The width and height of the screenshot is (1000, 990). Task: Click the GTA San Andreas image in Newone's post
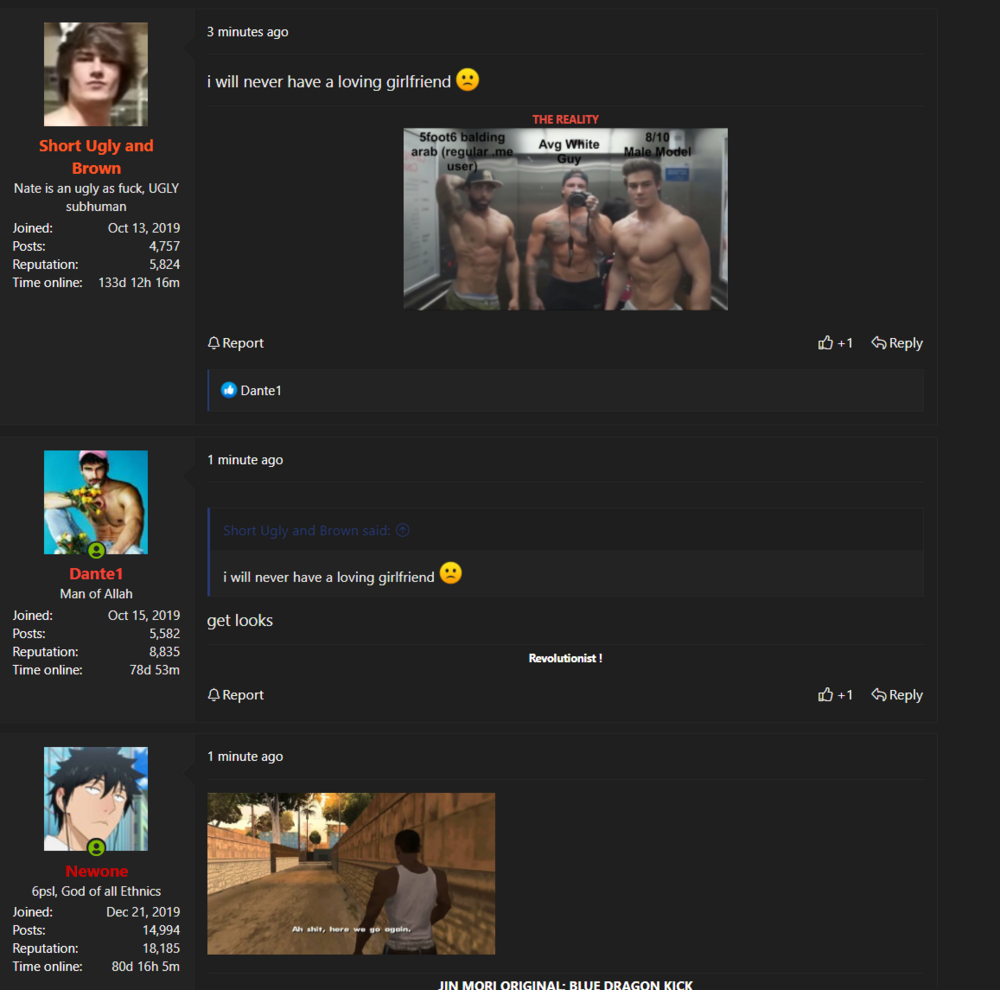[x=350, y=873]
